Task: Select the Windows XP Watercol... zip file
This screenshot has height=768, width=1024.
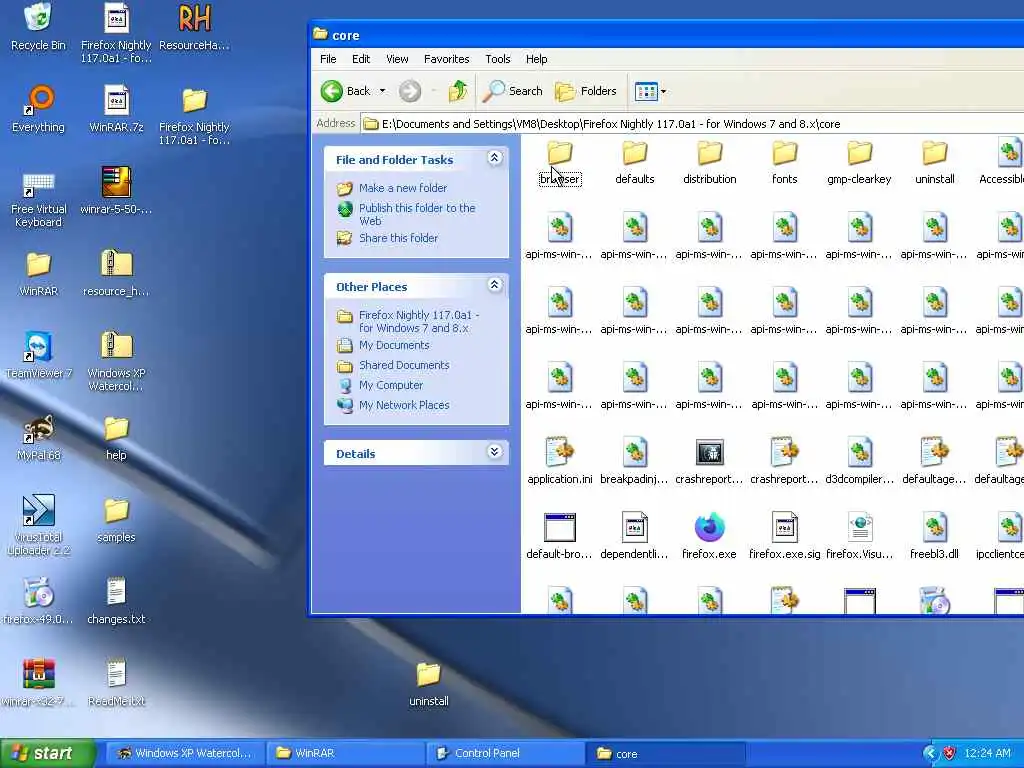Action: 116,362
